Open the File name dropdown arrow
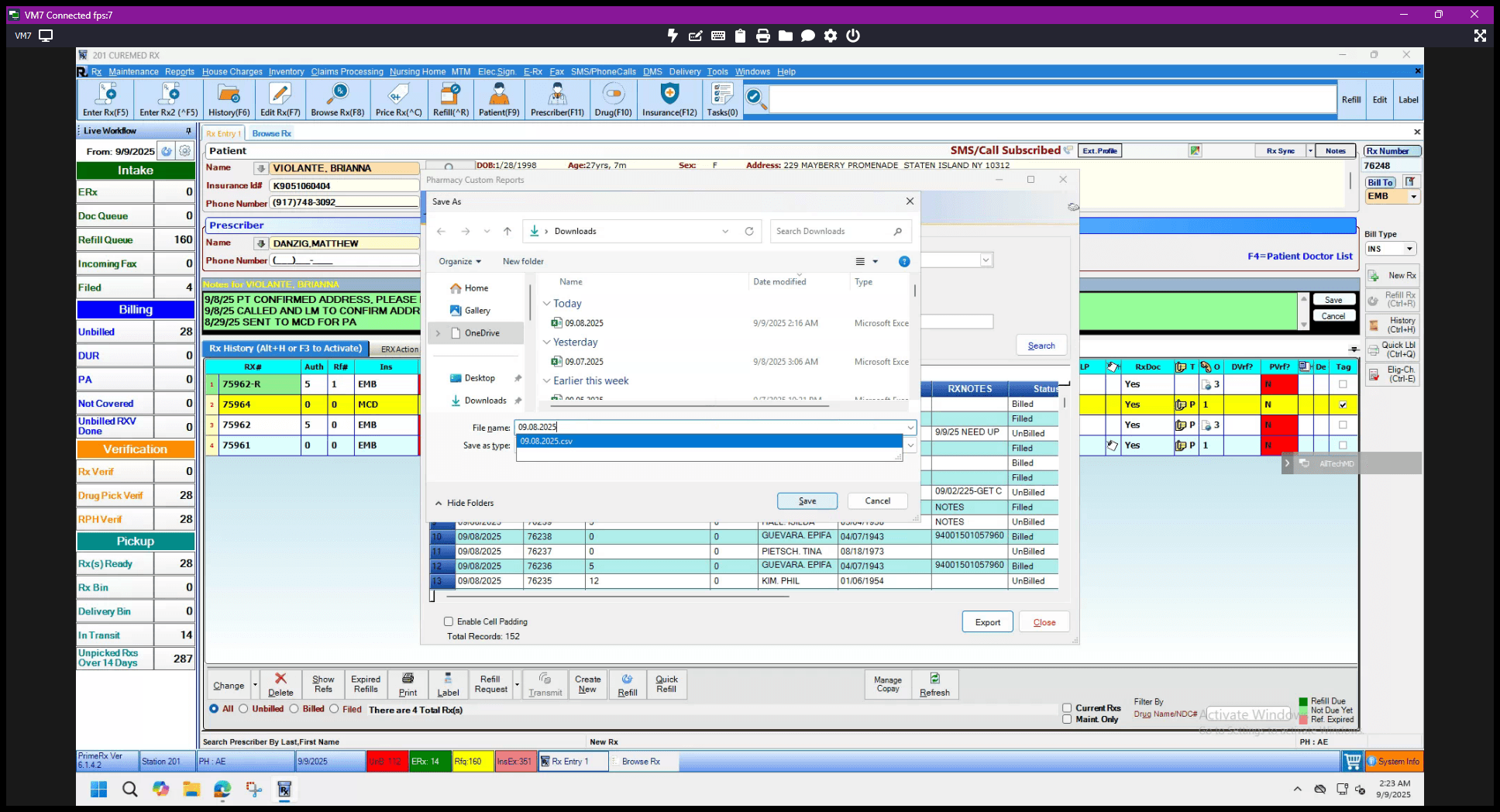 (910, 427)
